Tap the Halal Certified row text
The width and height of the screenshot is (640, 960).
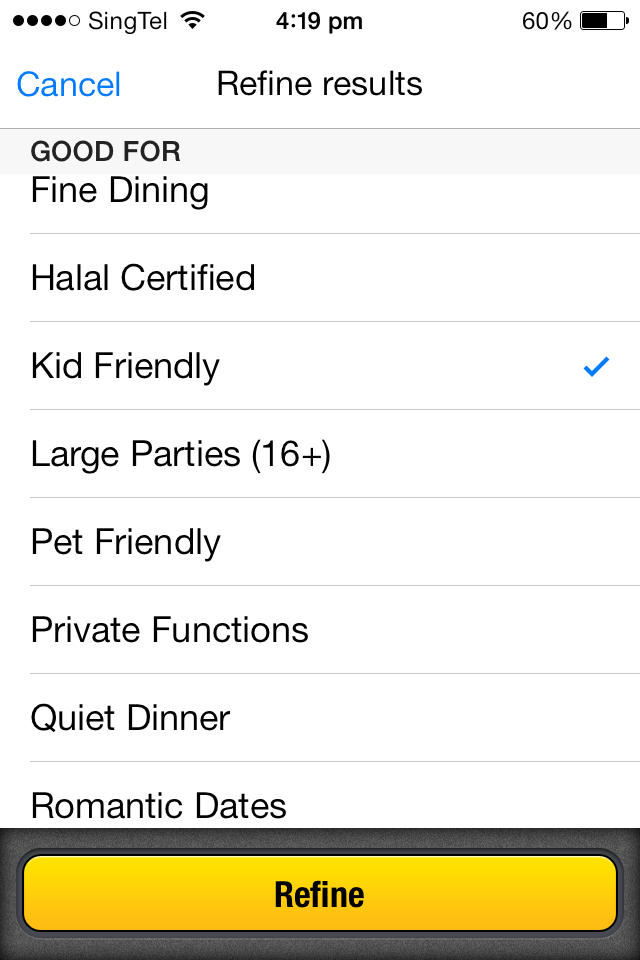click(x=143, y=278)
